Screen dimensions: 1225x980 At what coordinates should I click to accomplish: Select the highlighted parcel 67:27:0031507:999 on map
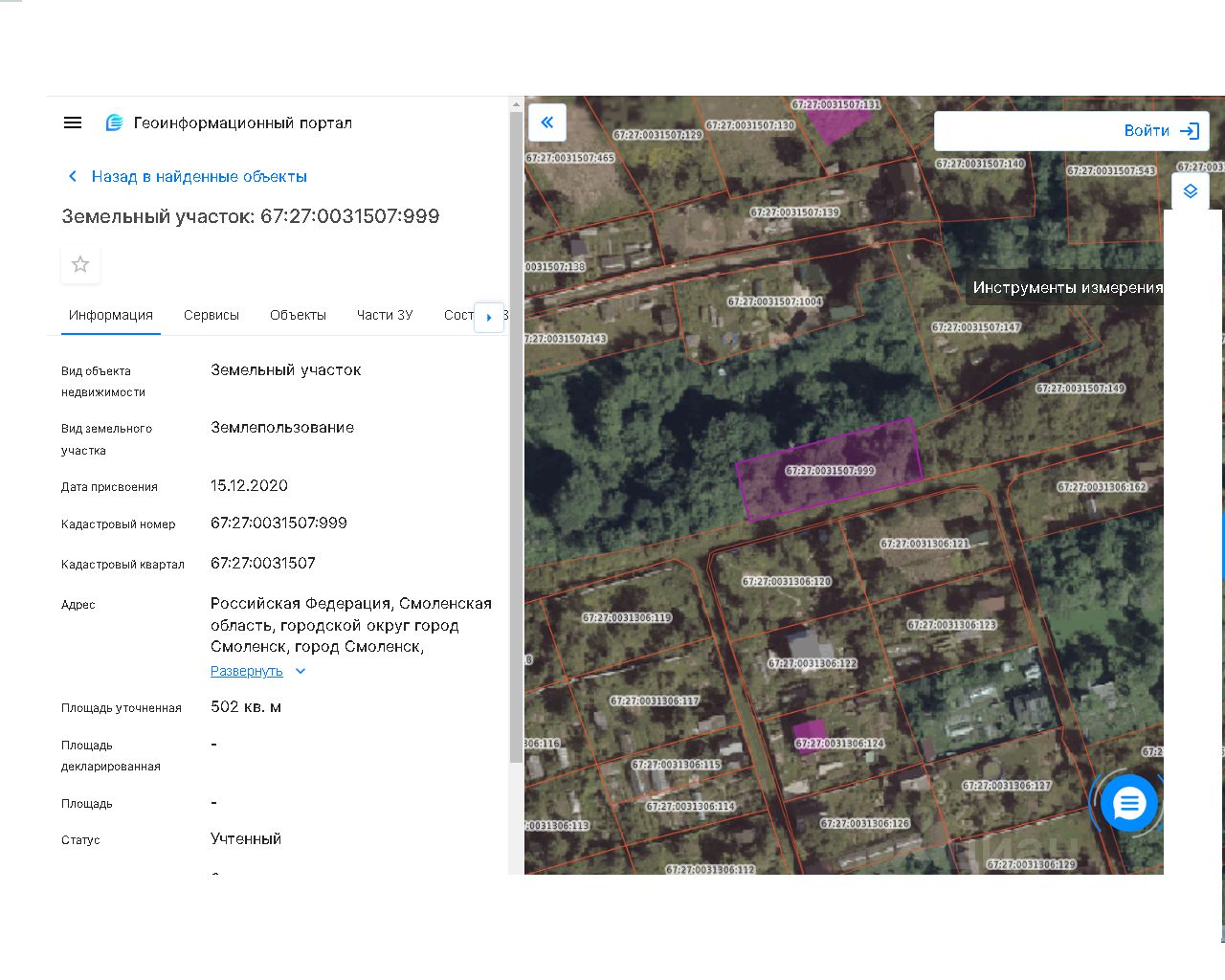click(x=829, y=470)
